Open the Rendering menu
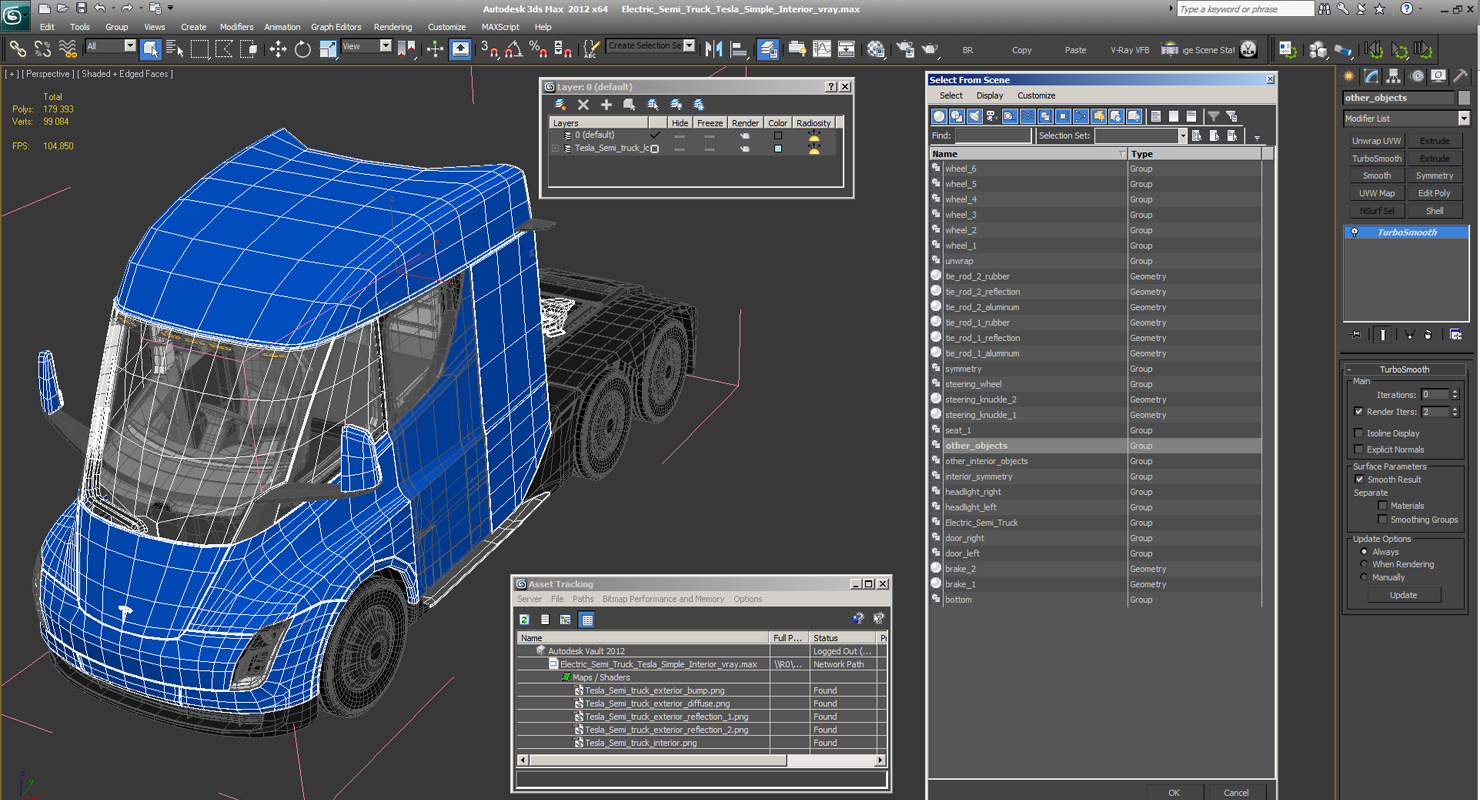The height and width of the screenshot is (800, 1480). click(393, 27)
